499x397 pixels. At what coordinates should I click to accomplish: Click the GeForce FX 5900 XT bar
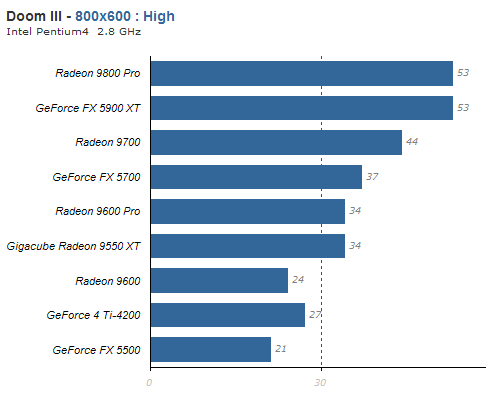(302, 108)
